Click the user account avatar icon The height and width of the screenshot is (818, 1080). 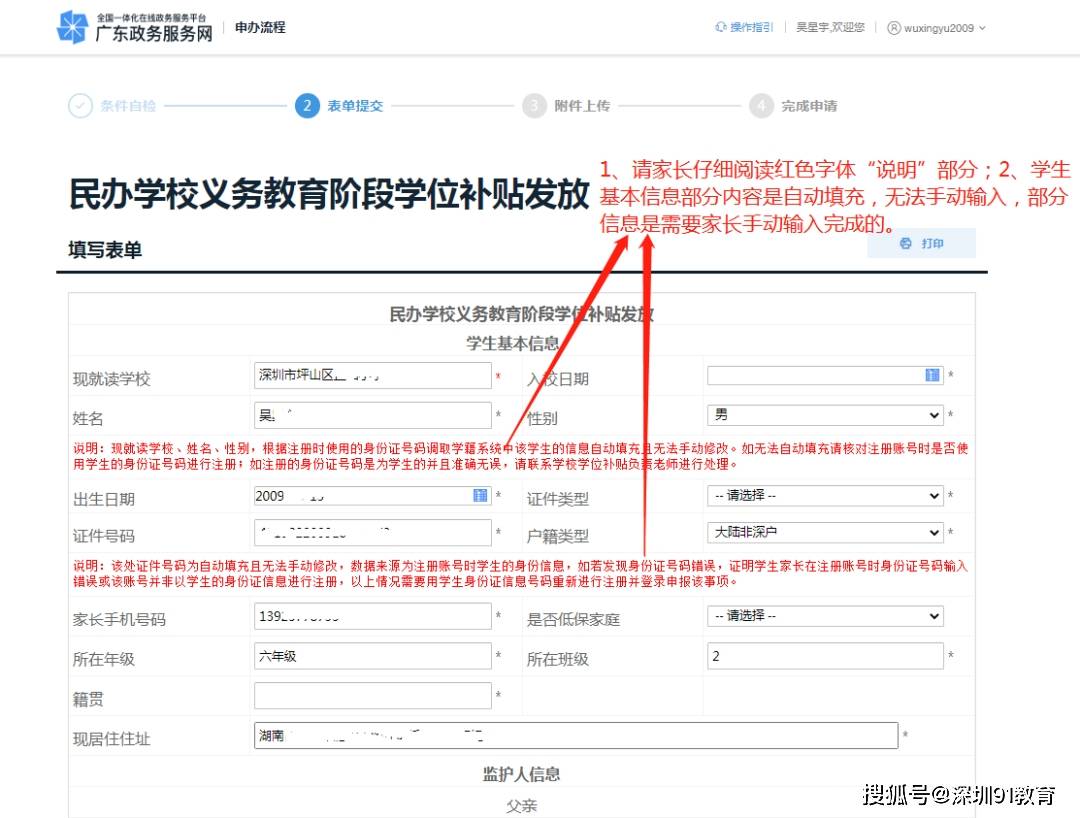[x=894, y=28]
